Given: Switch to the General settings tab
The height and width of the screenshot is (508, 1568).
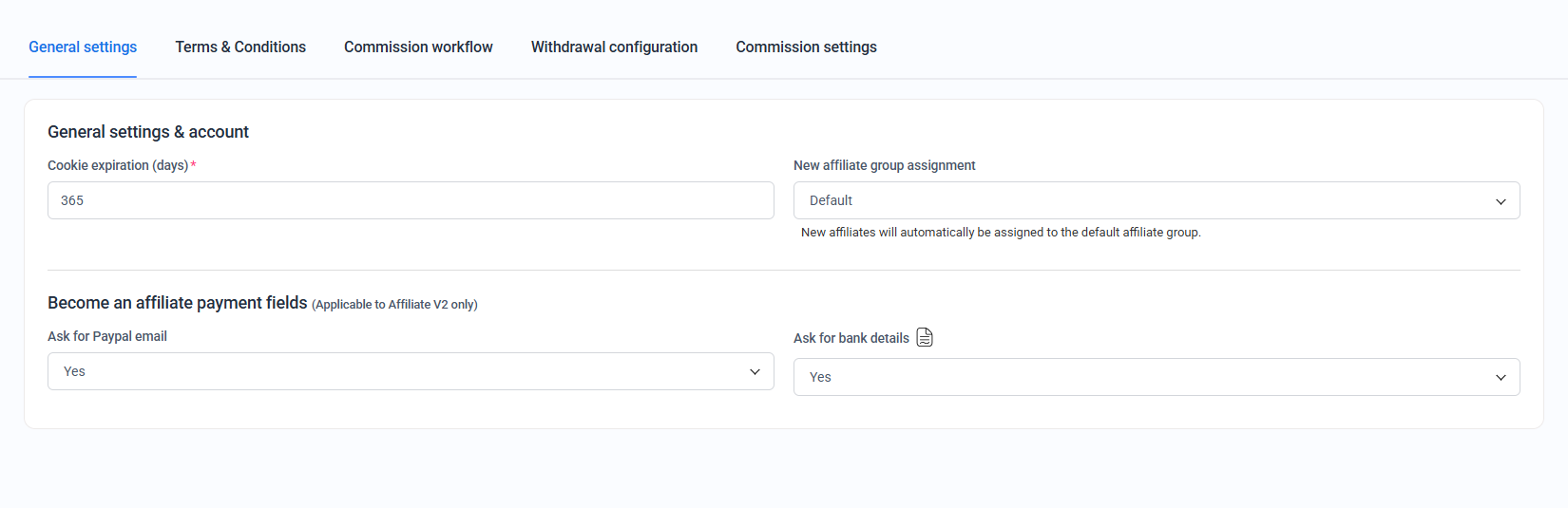Looking at the screenshot, I should pyautogui.click(x=83, y=47).
